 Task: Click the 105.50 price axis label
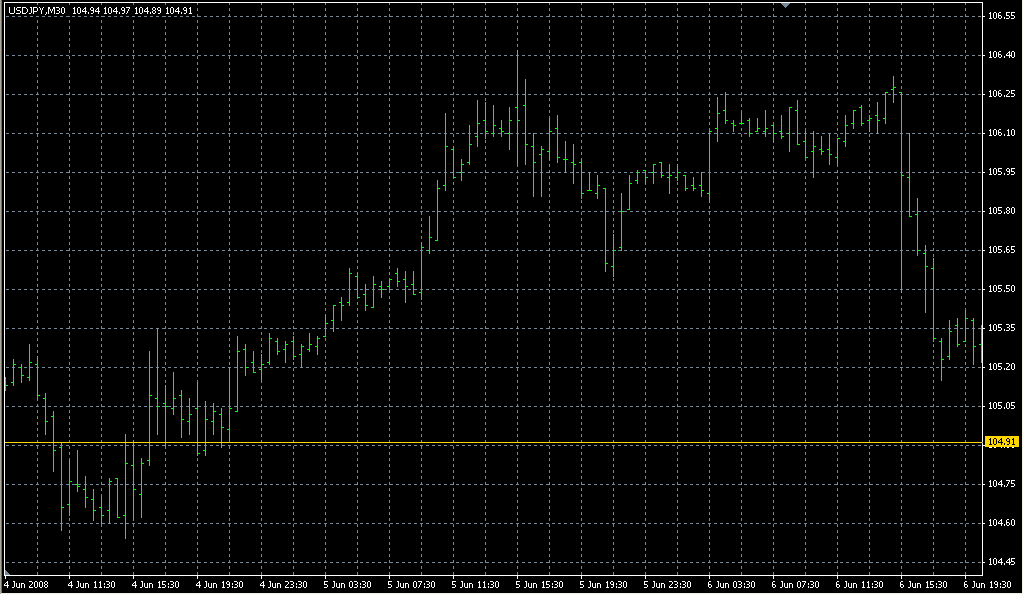1001,289
